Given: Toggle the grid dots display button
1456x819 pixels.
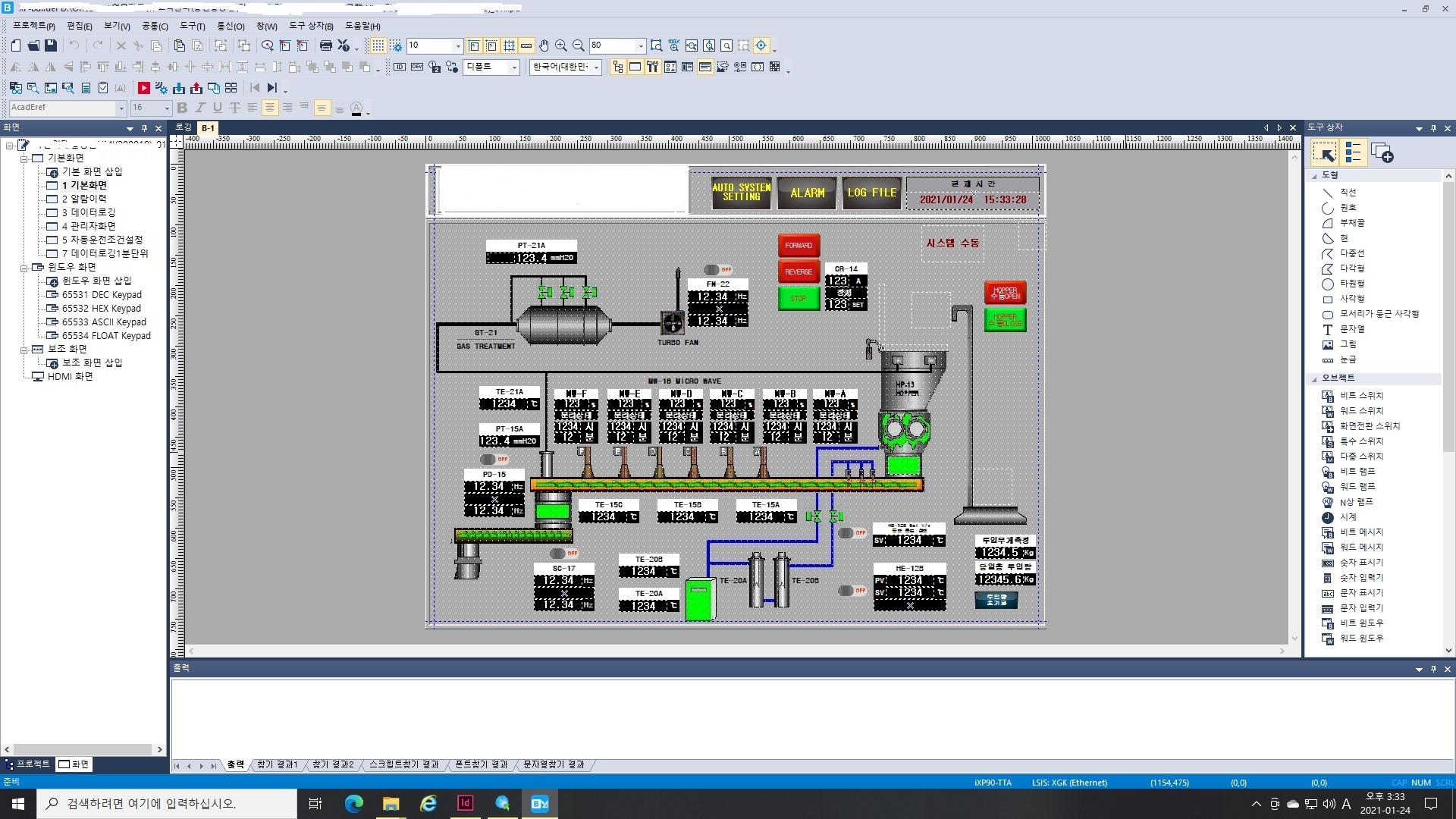Looking at the screenshot, I should pyautogui.click(x=378, y=45).
